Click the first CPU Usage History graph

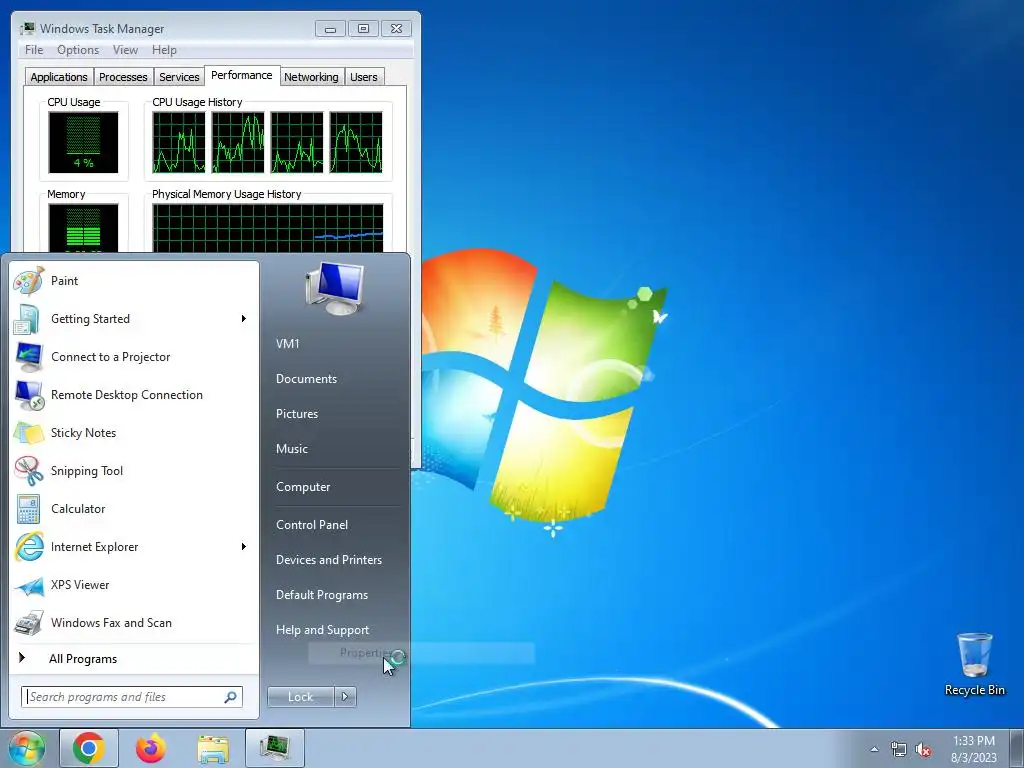pyautogui.click(x=178, y=142)
